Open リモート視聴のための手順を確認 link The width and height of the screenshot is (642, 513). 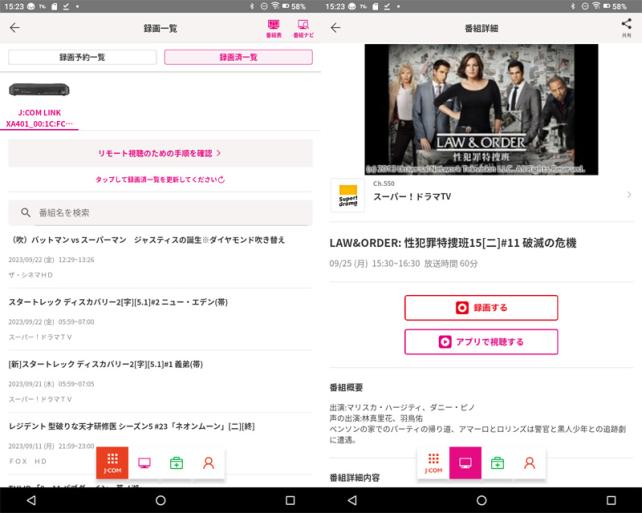(160, 153)
